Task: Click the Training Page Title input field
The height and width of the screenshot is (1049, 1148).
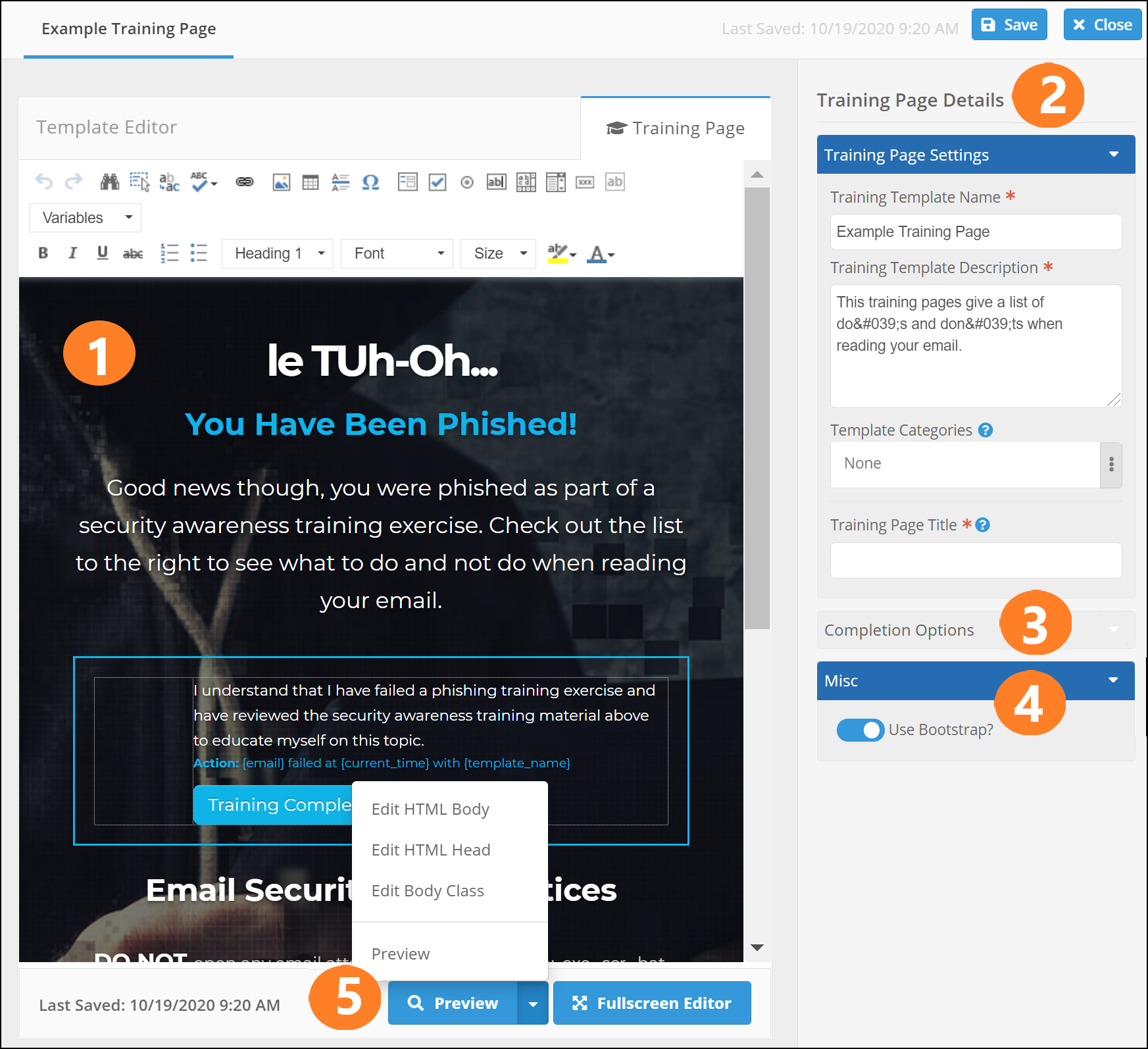Action: (x=975, y=561)
